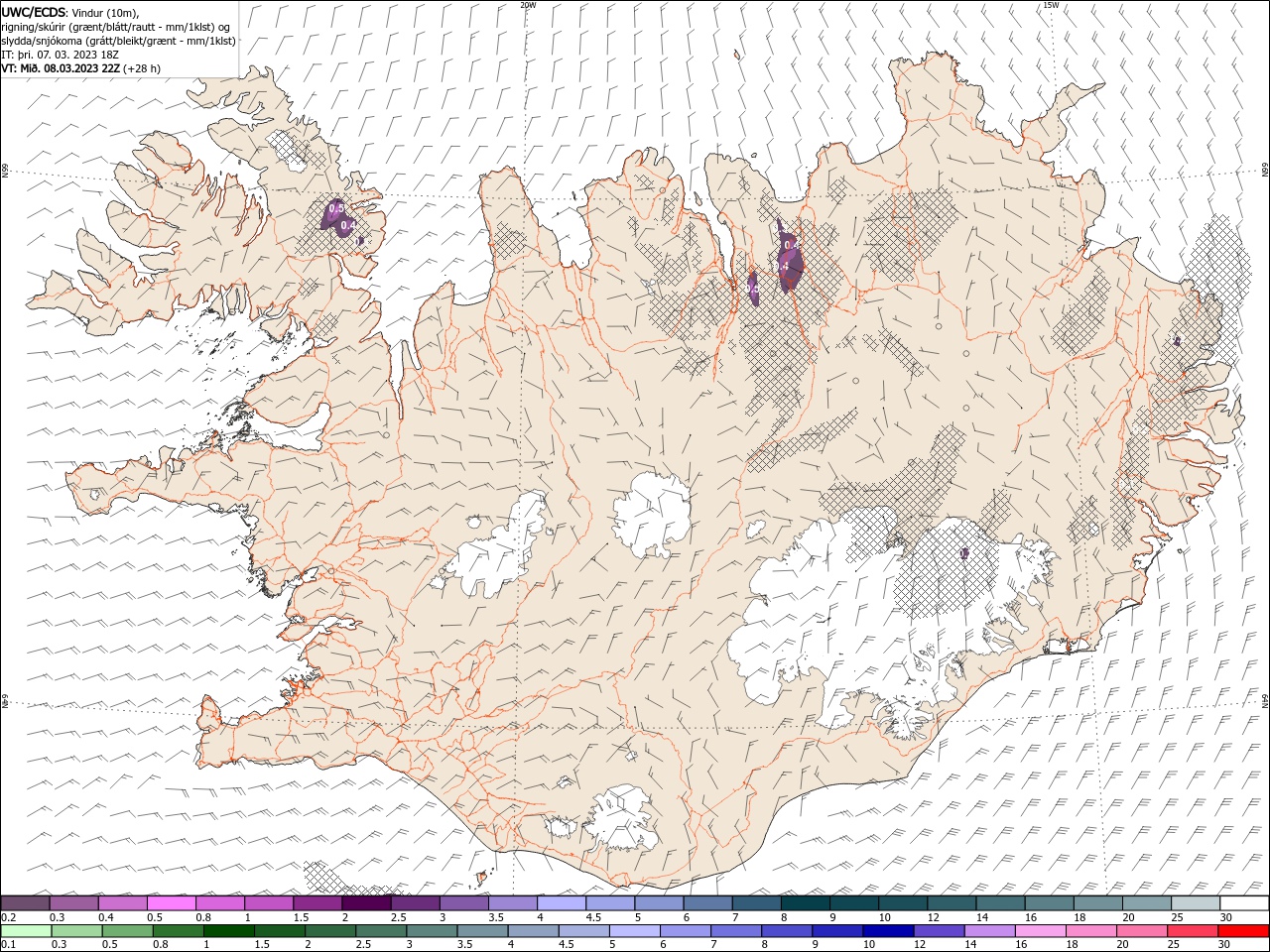Screen dimensions: 1270x952
Task: Select the 7 blue swatch in lower legend row
Action: pyautogui.click(x=735, y=931)
